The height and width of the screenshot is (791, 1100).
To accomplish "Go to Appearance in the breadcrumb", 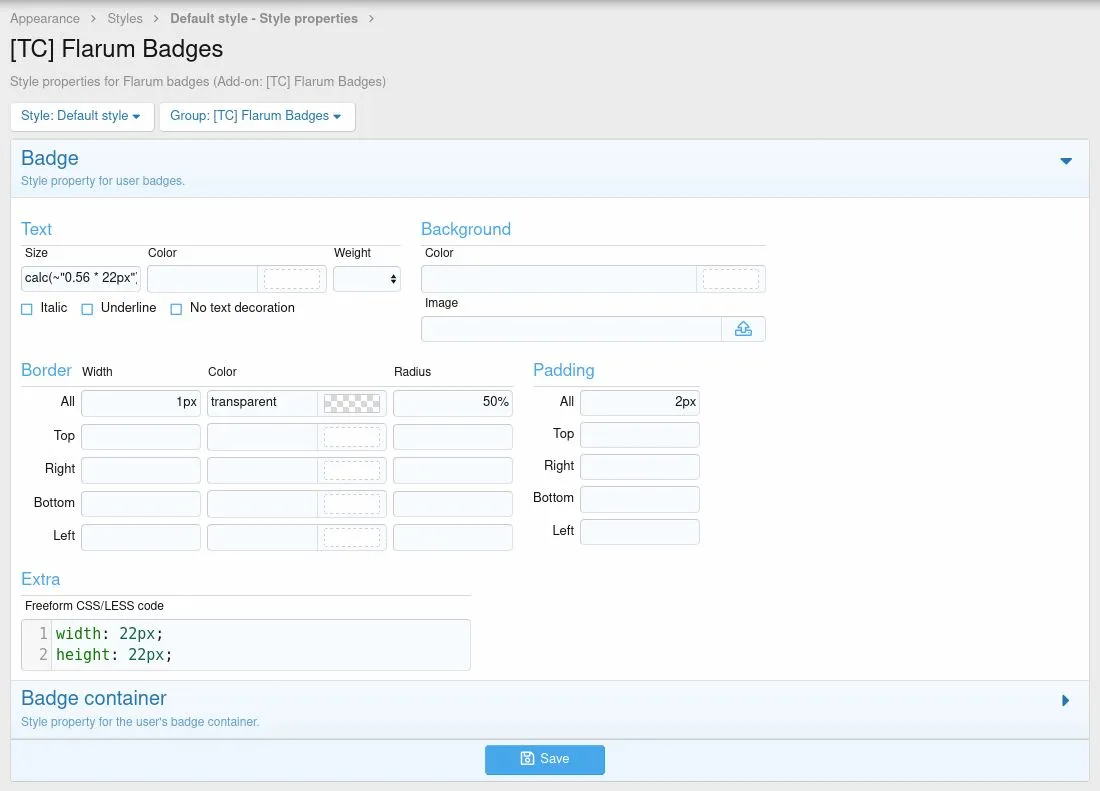I will 45,19.
